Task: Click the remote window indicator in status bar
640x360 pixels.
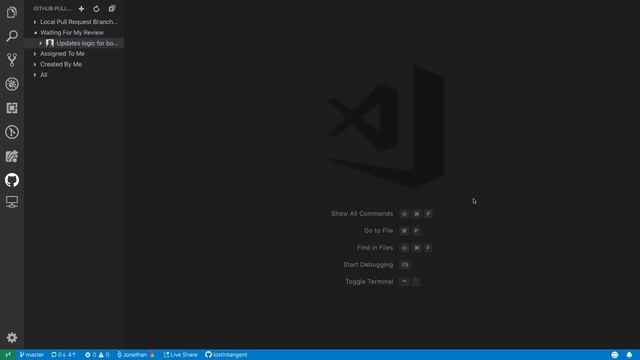Action: coord(8,355)
